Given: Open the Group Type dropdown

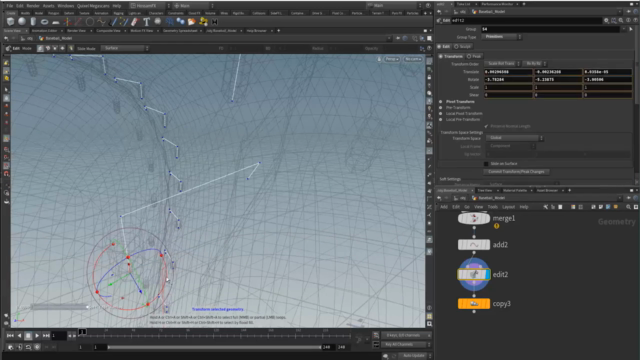Looking at the screenshot, I should [502, 37].
